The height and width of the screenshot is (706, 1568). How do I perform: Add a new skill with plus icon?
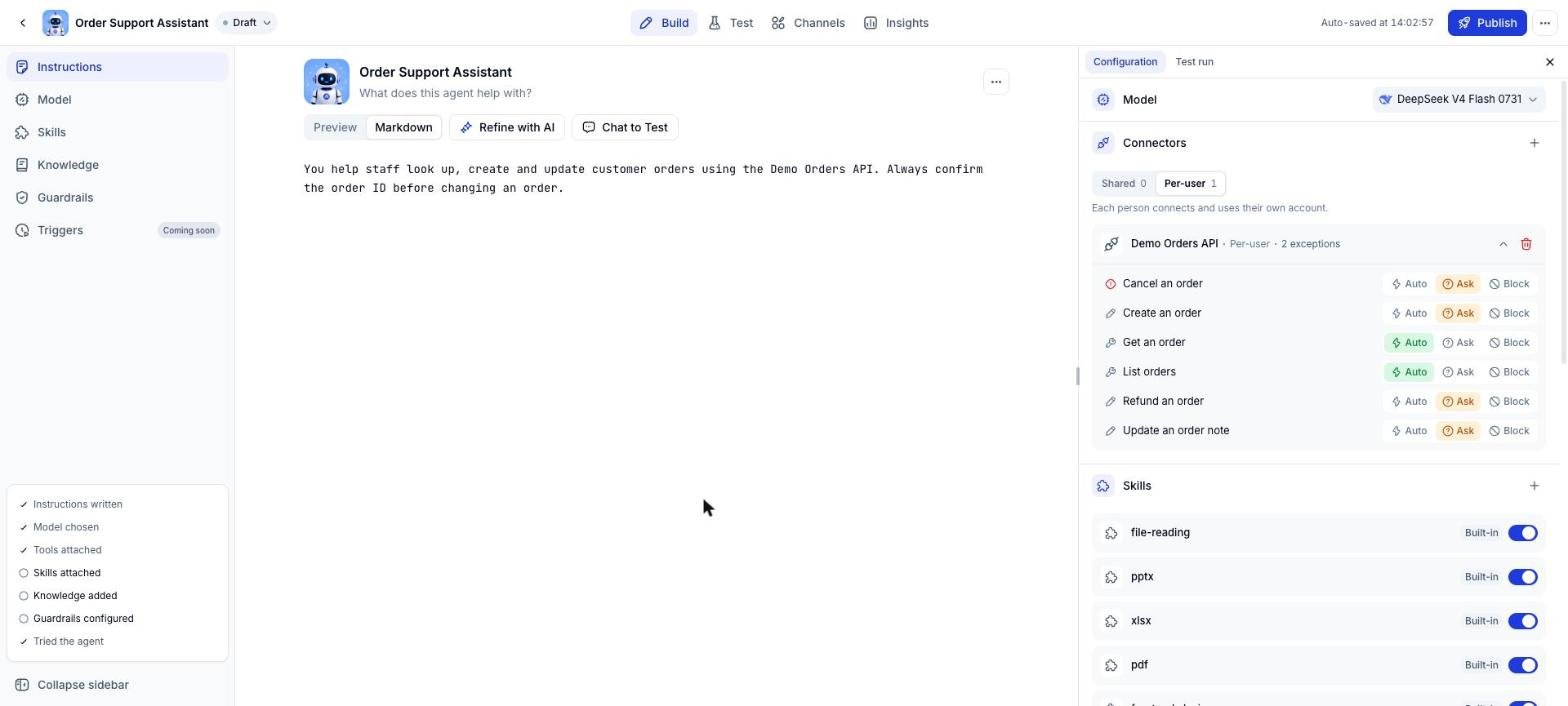[x=1534, y=486]
